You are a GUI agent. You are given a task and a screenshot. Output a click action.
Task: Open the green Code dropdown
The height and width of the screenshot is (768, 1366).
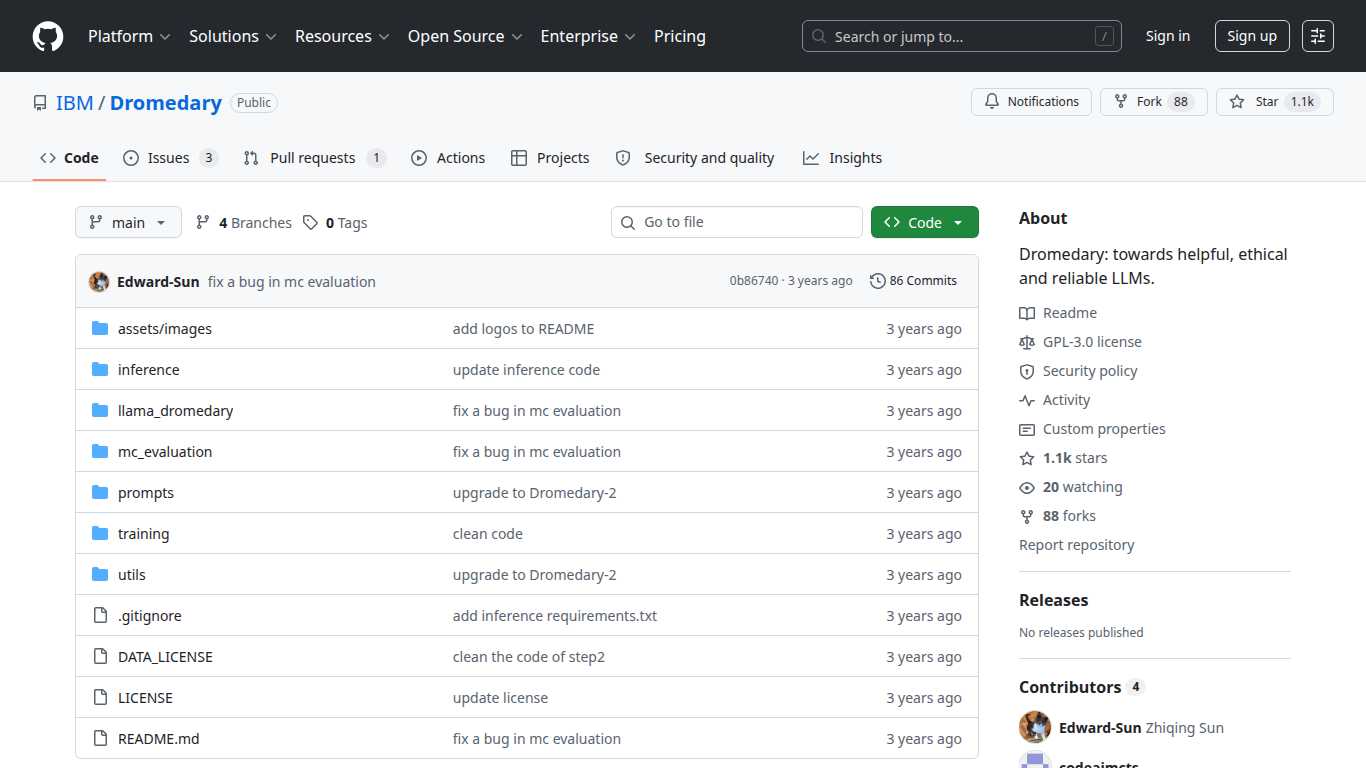click(x=924, y=222)
